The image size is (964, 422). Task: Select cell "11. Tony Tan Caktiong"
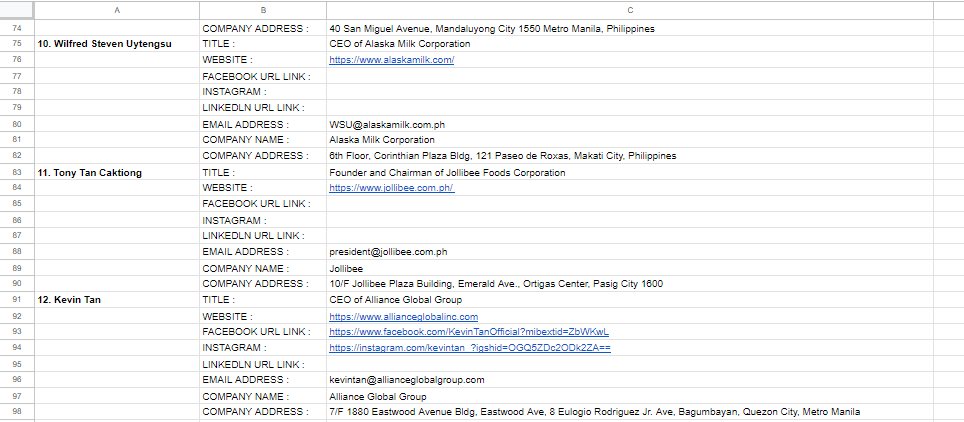(117, 172)
